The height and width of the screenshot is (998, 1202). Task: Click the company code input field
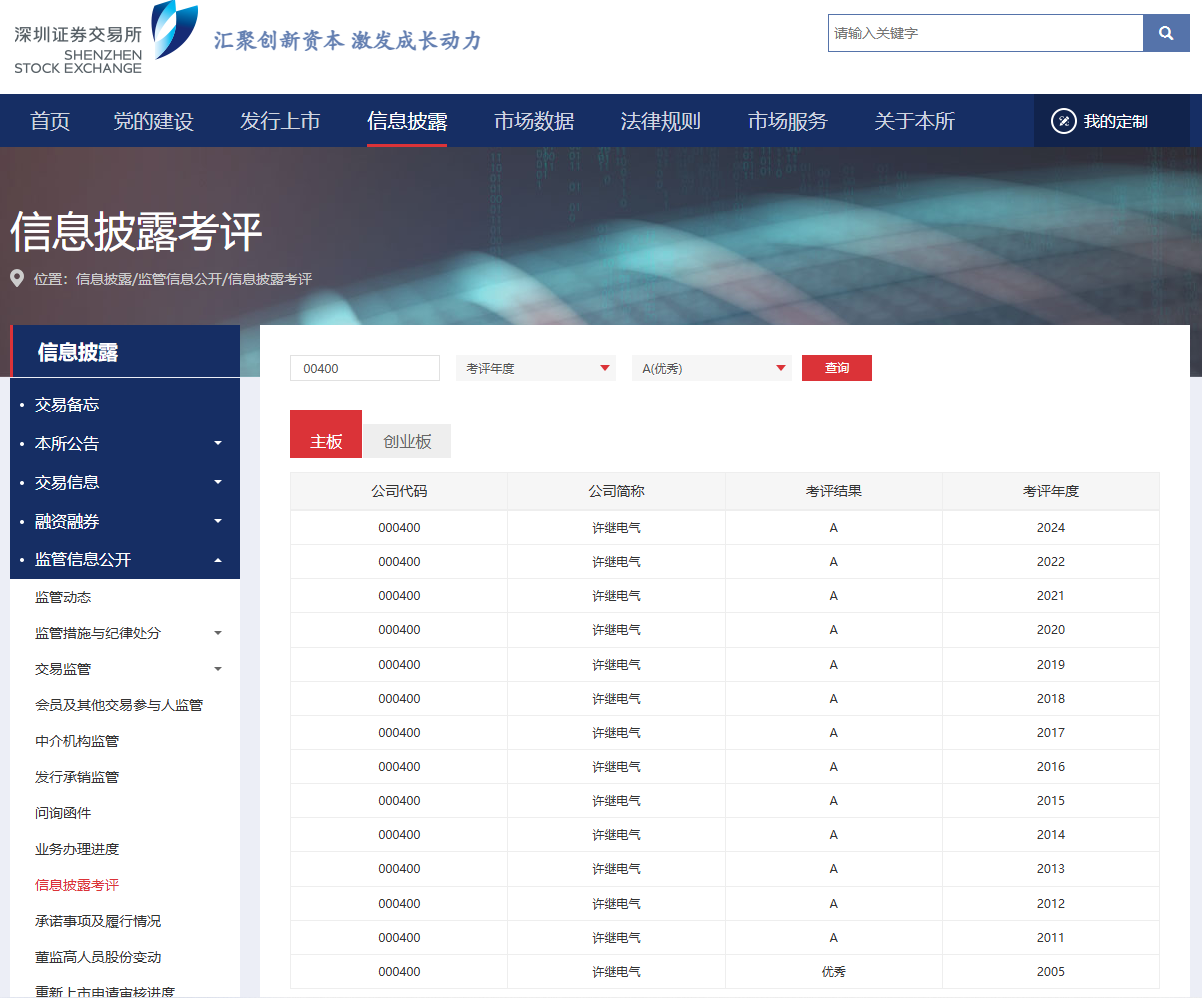point(365,368)
